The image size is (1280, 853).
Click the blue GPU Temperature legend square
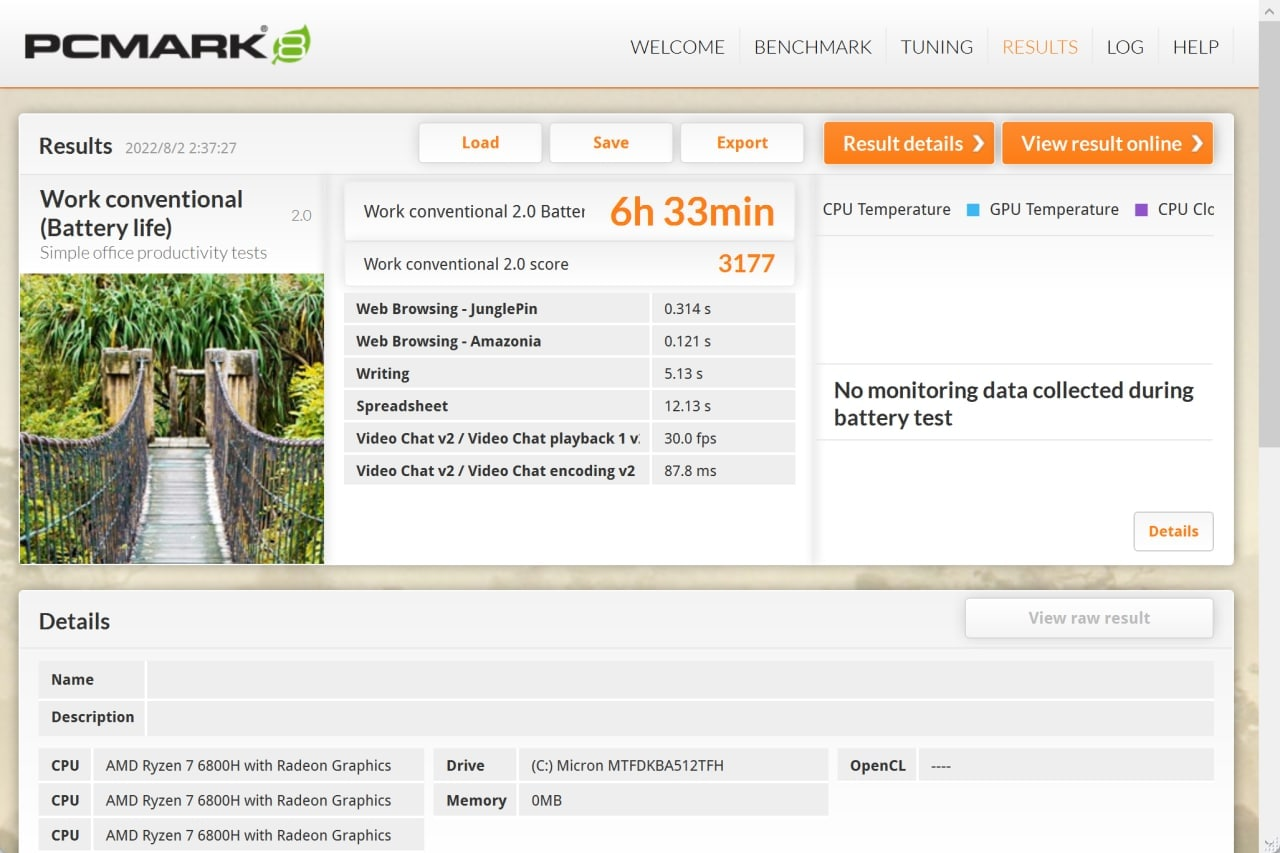[973, 210]
